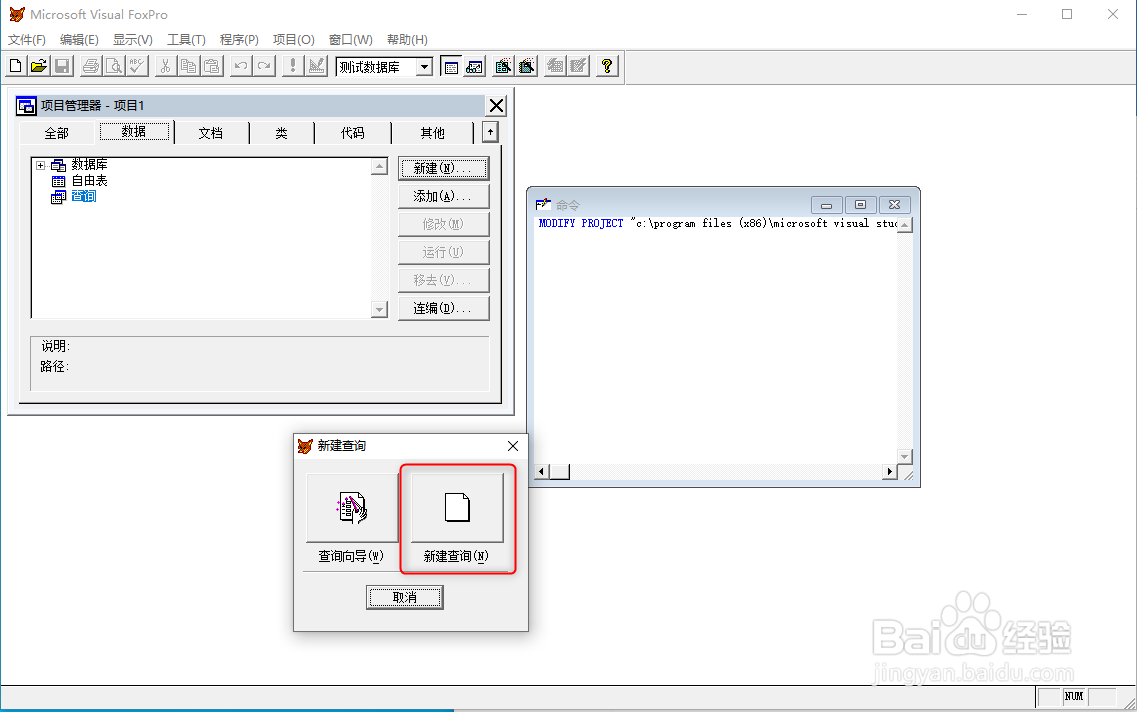Click the Print Preview toolbar icon

[x=114, y=67]
